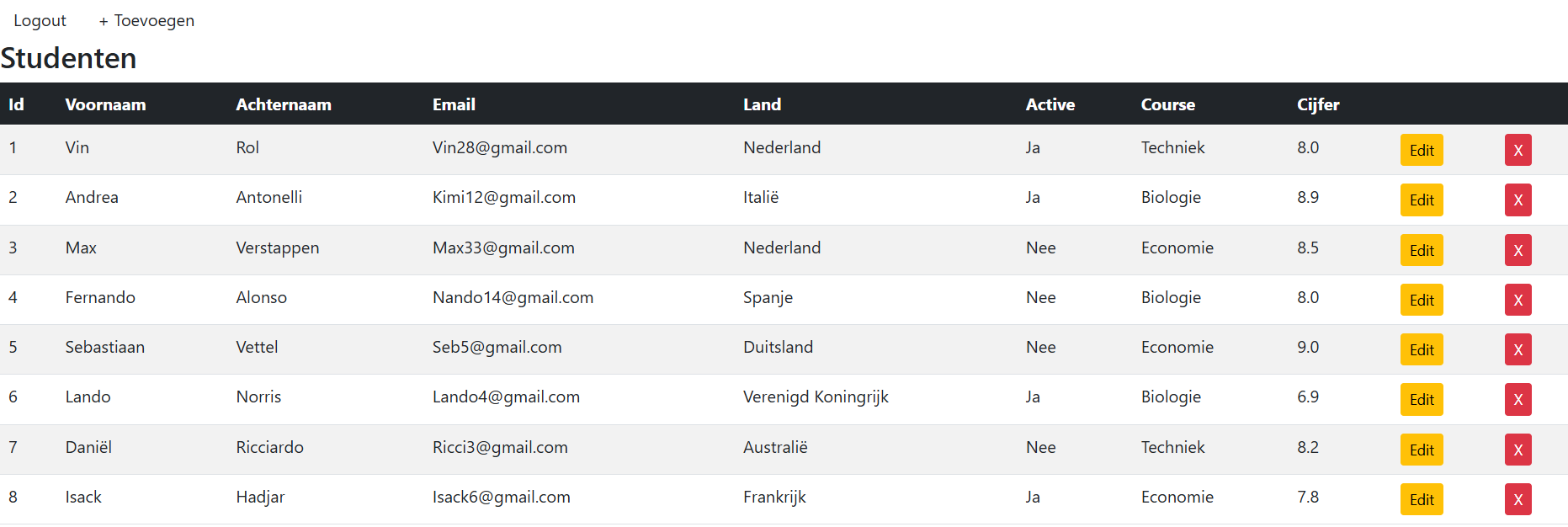Viewport: 1568px width, 527px height.
Task: Edit the student Vin Rol
Action: (x=1422, y=151)
